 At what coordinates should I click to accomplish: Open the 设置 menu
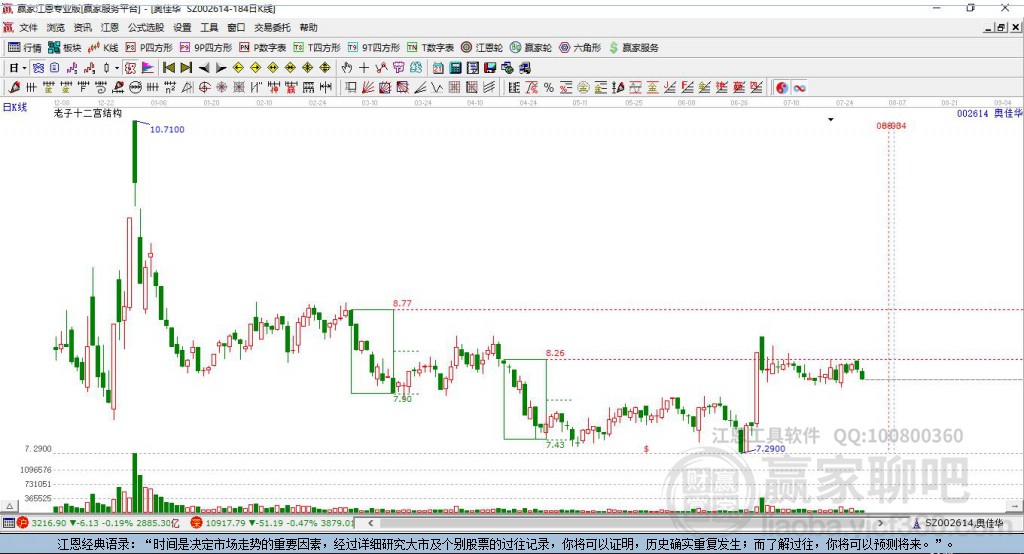tap(182, 27)
